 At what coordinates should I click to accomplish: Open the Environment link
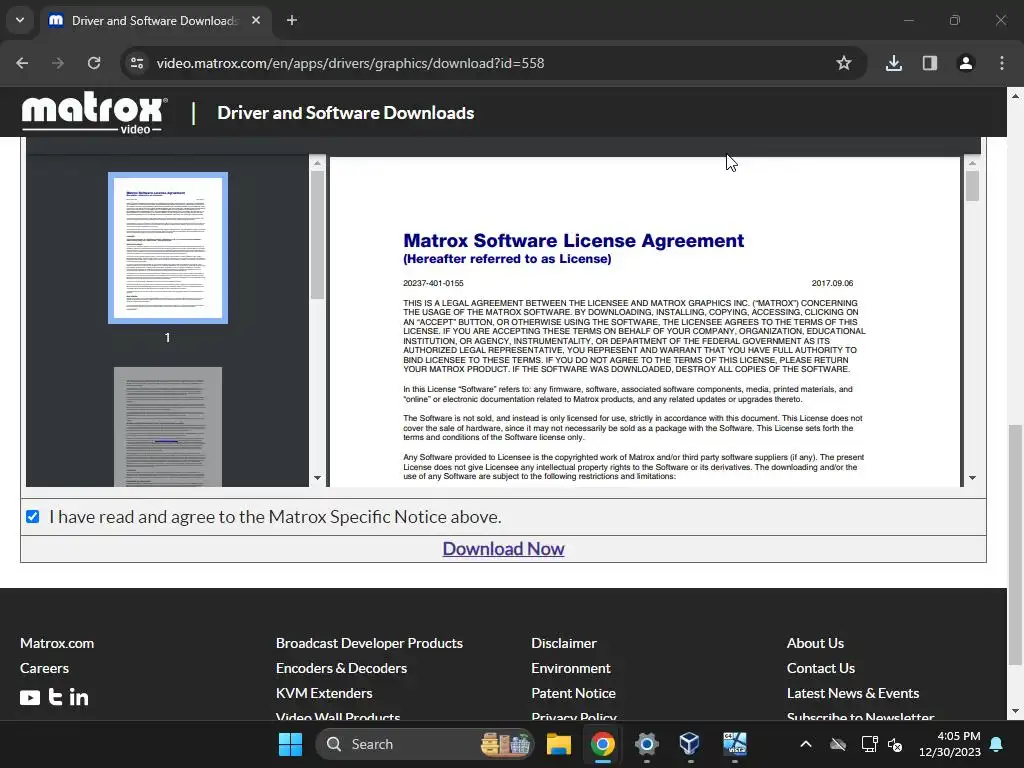[571, 668]
